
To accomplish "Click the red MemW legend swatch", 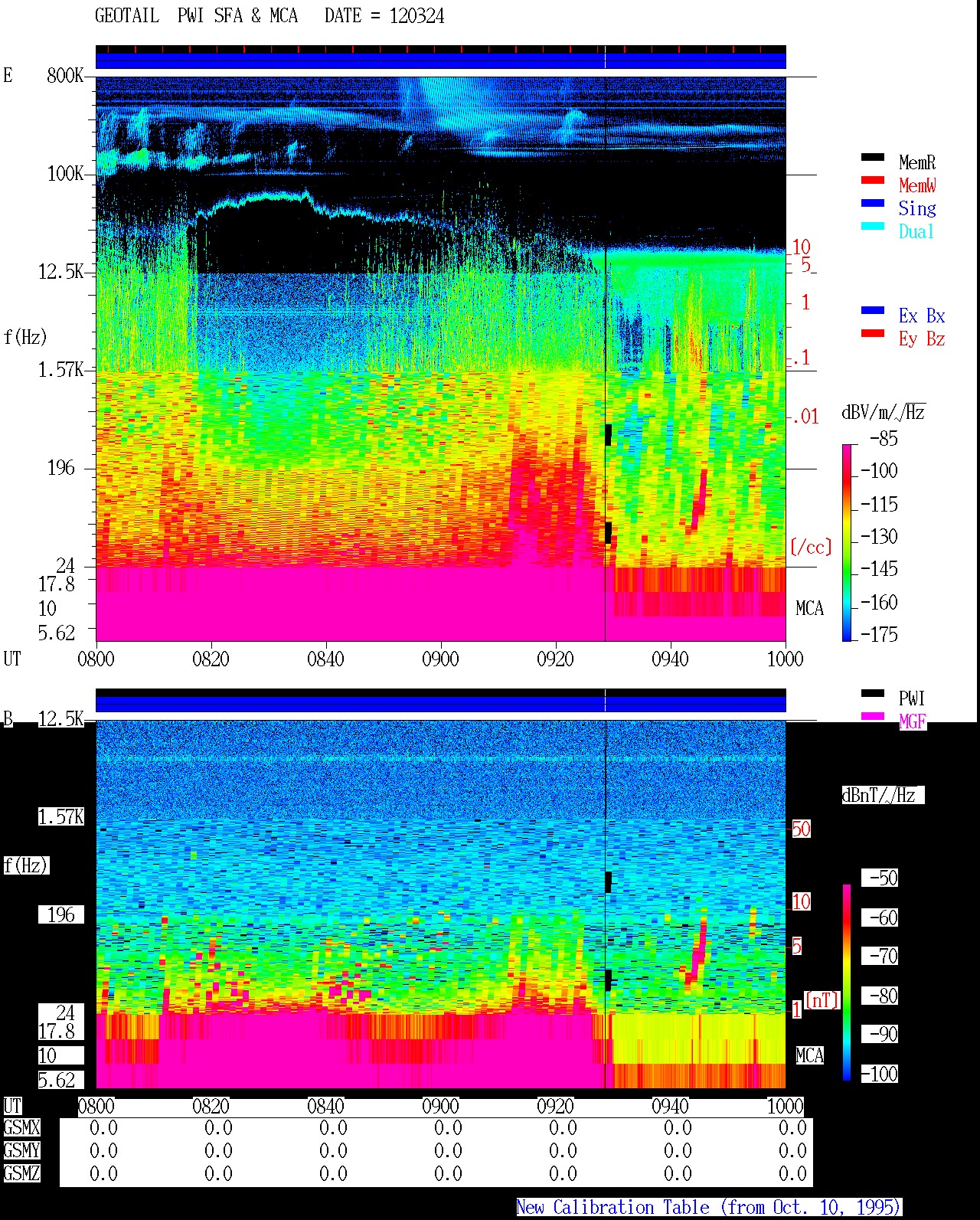I will (873, 180).
